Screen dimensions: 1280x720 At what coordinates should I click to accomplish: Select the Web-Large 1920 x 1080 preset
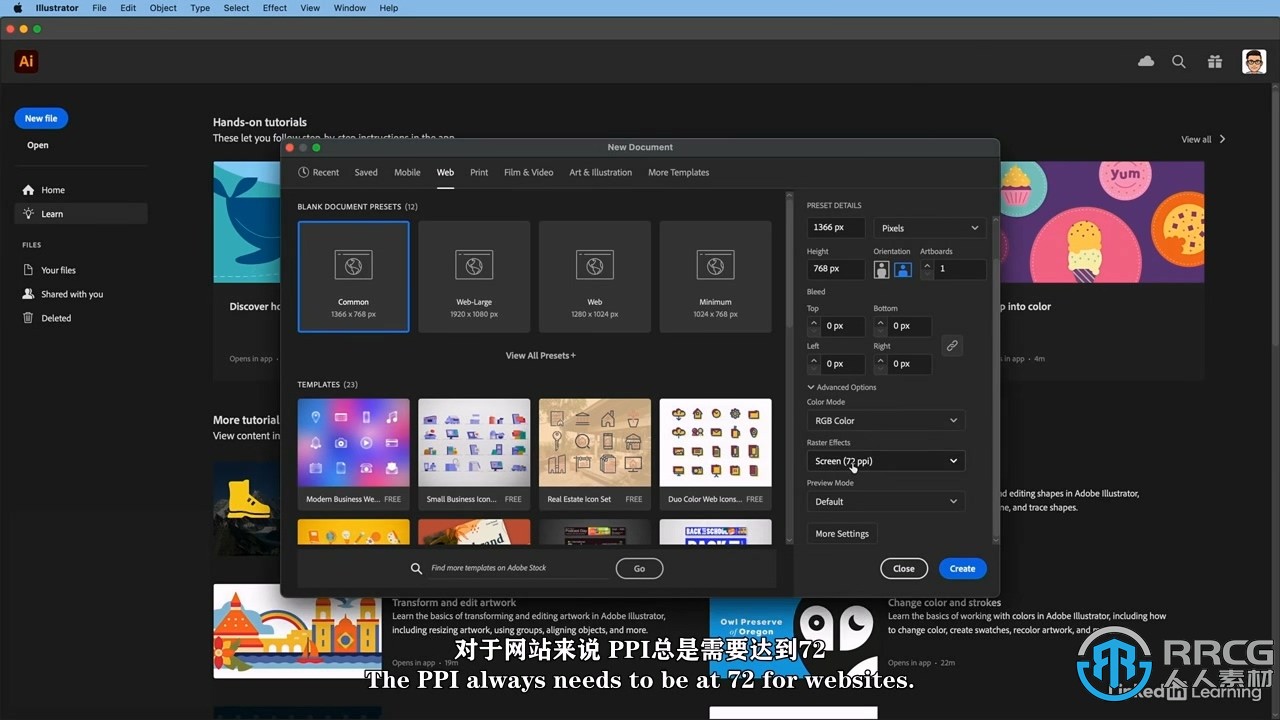pos(474,277)
